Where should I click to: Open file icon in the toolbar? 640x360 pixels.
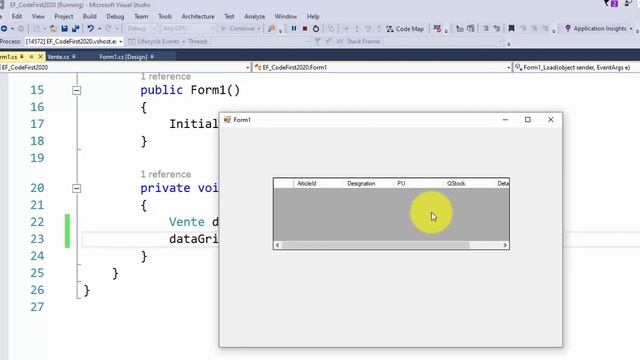(x=53, y=29)
